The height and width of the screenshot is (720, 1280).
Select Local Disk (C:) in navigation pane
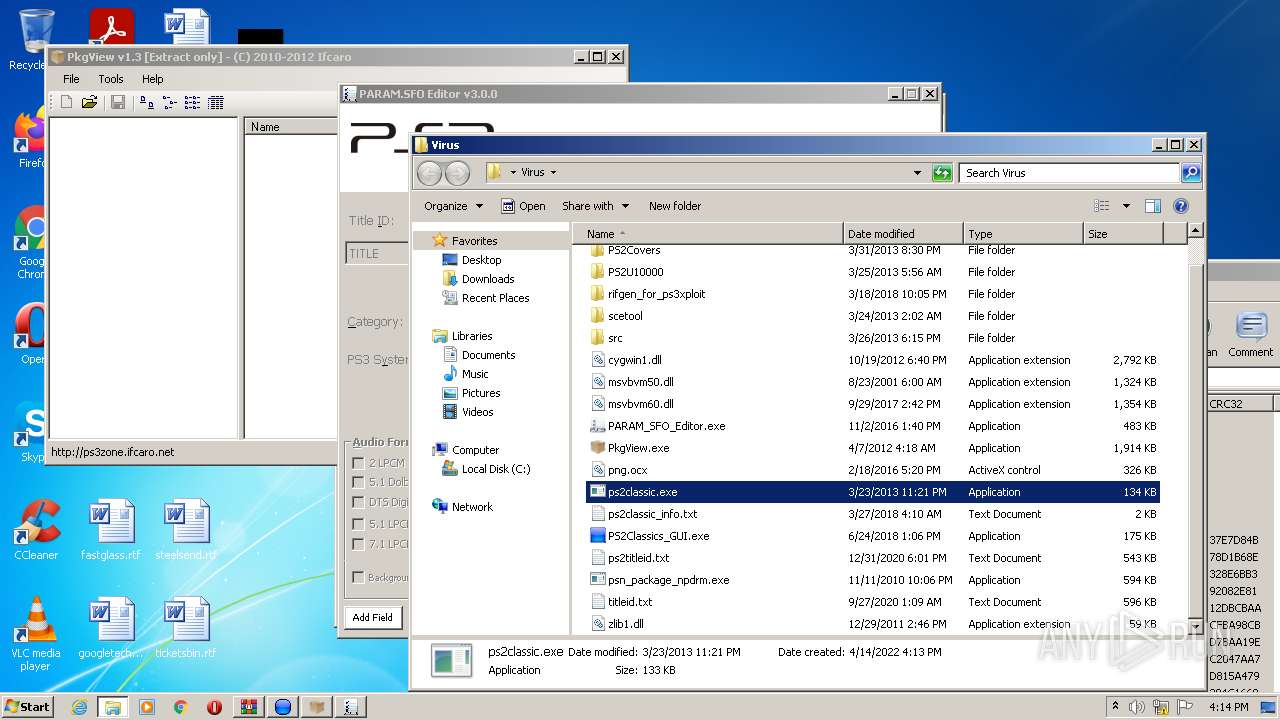point(496,469)
